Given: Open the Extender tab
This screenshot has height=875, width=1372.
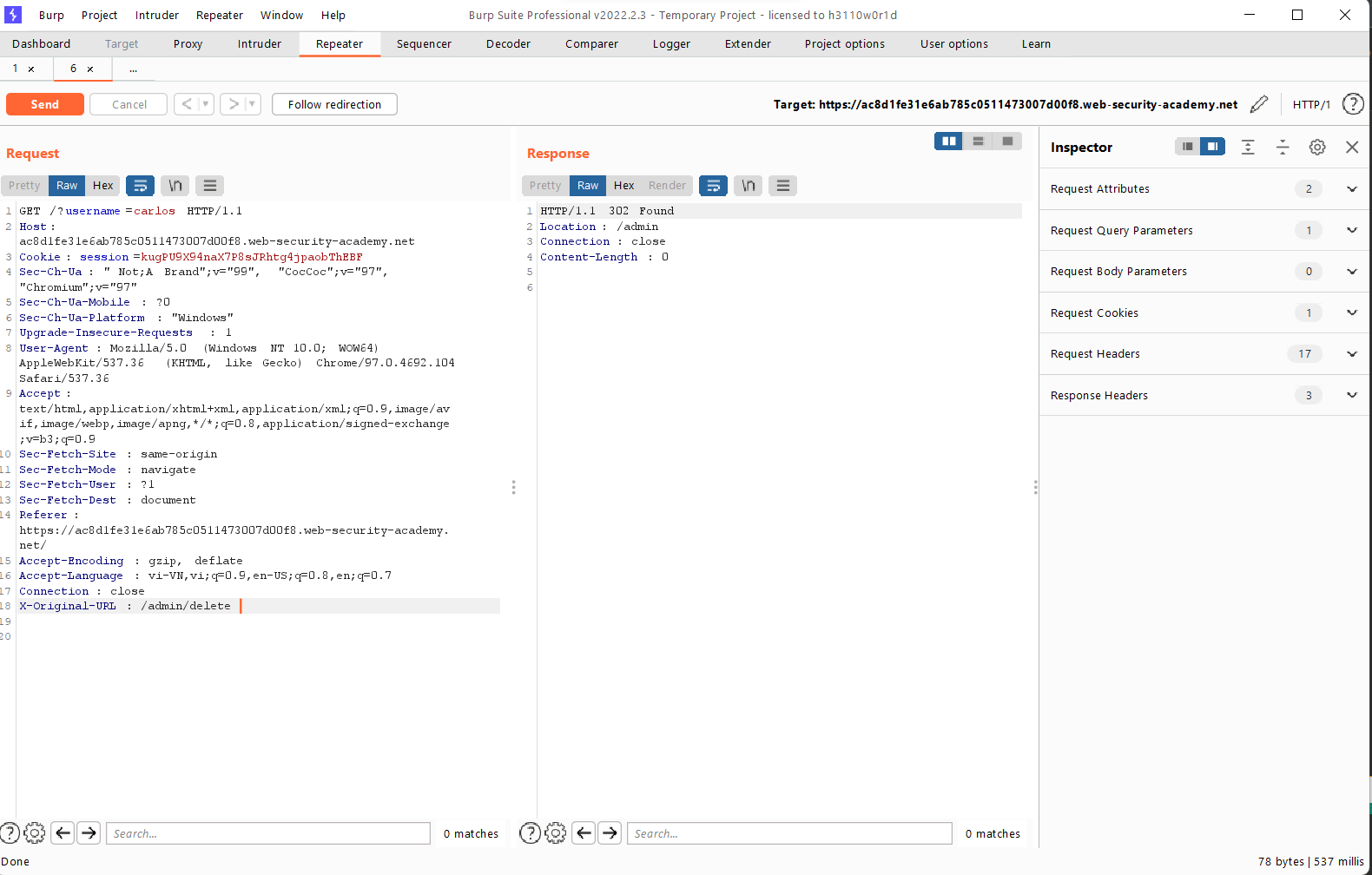Looking at the screenshot, I should [x=748, y=44].
